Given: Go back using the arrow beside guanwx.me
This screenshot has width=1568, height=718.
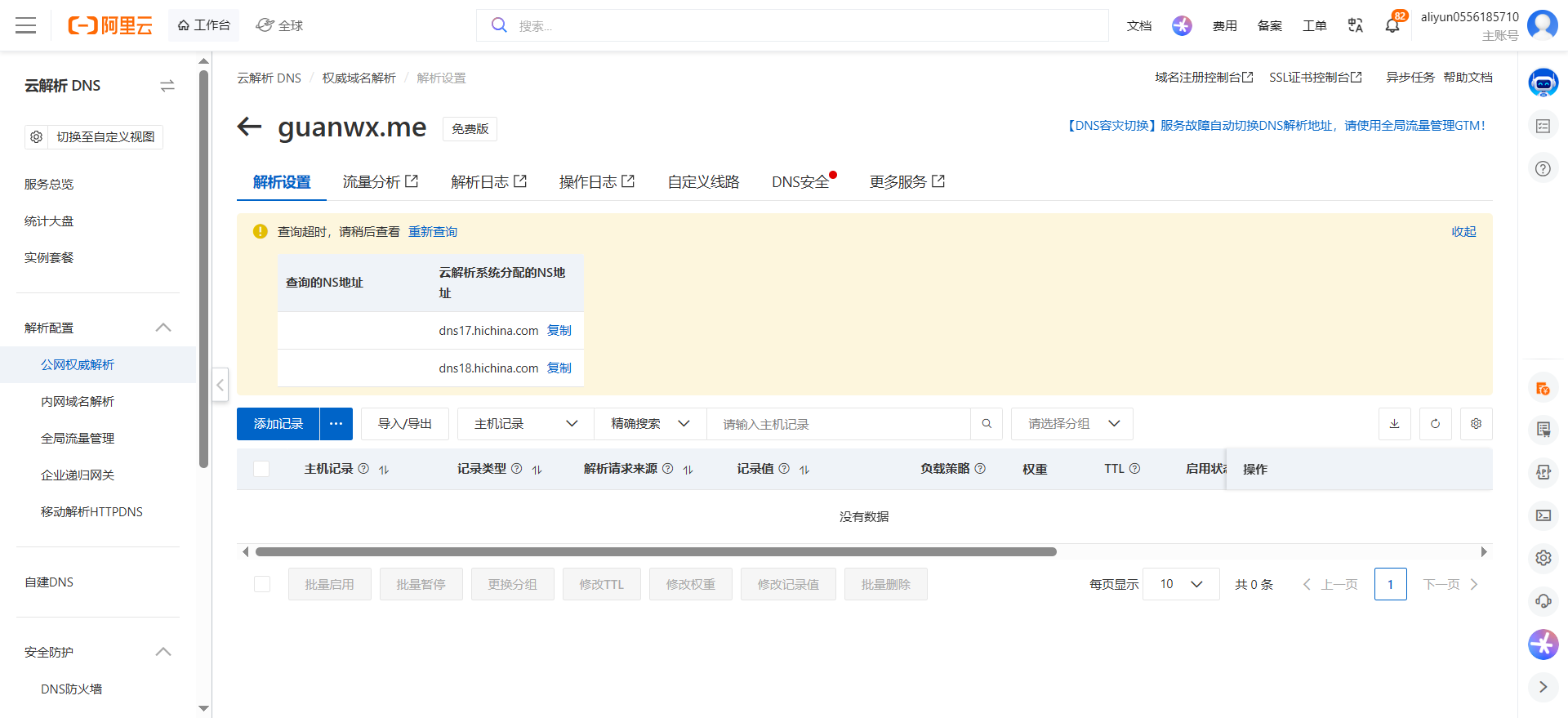Looking at the screenshot, I should tap(249, 127).
